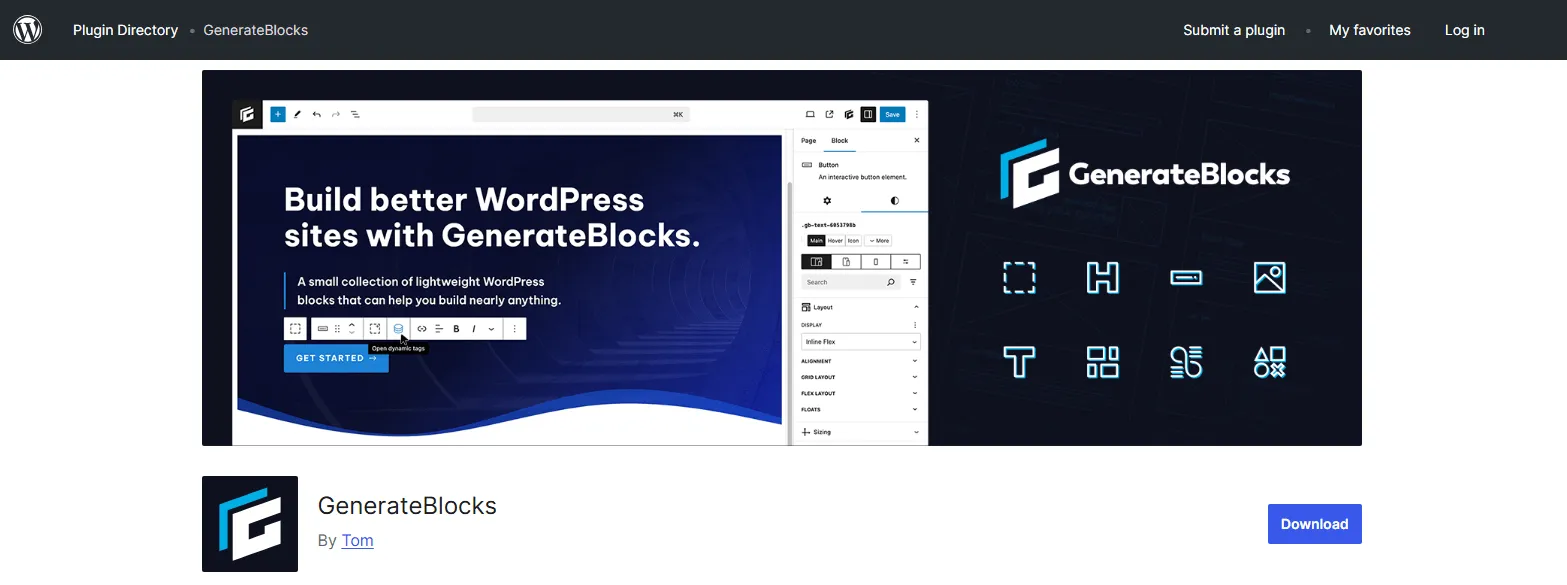Open the Plugin Directory link
The height and width of the screenshot is (585, 1567).
coord(125,30)
